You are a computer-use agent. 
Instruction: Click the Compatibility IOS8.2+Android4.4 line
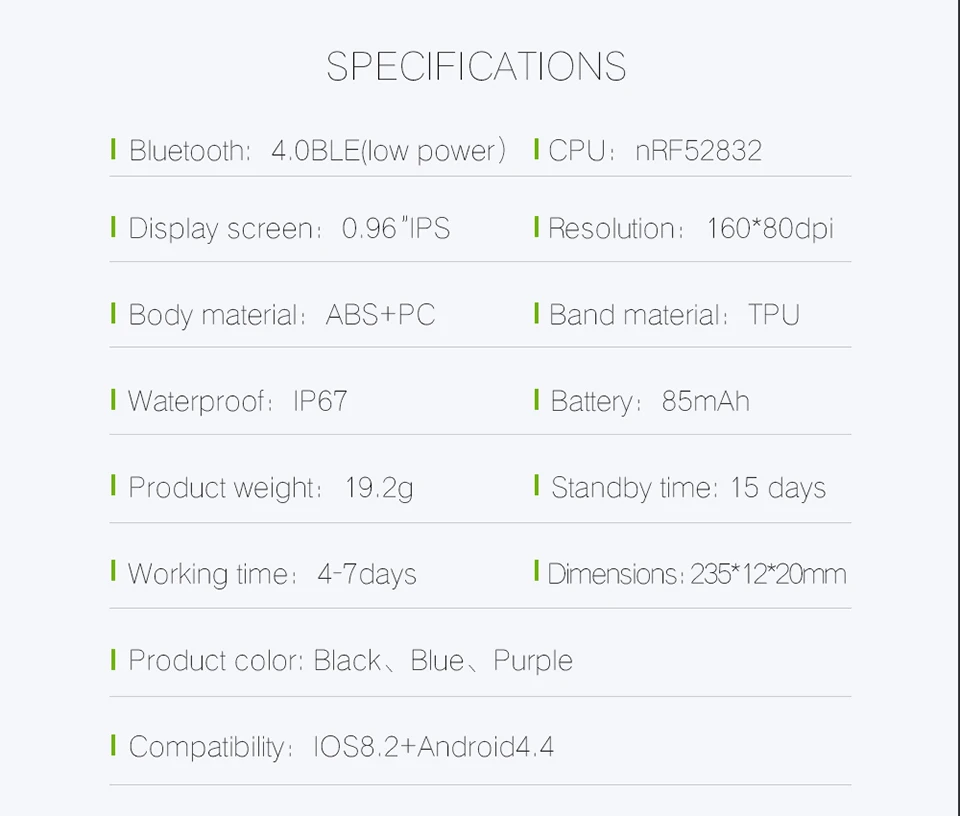tap(341, 747)
